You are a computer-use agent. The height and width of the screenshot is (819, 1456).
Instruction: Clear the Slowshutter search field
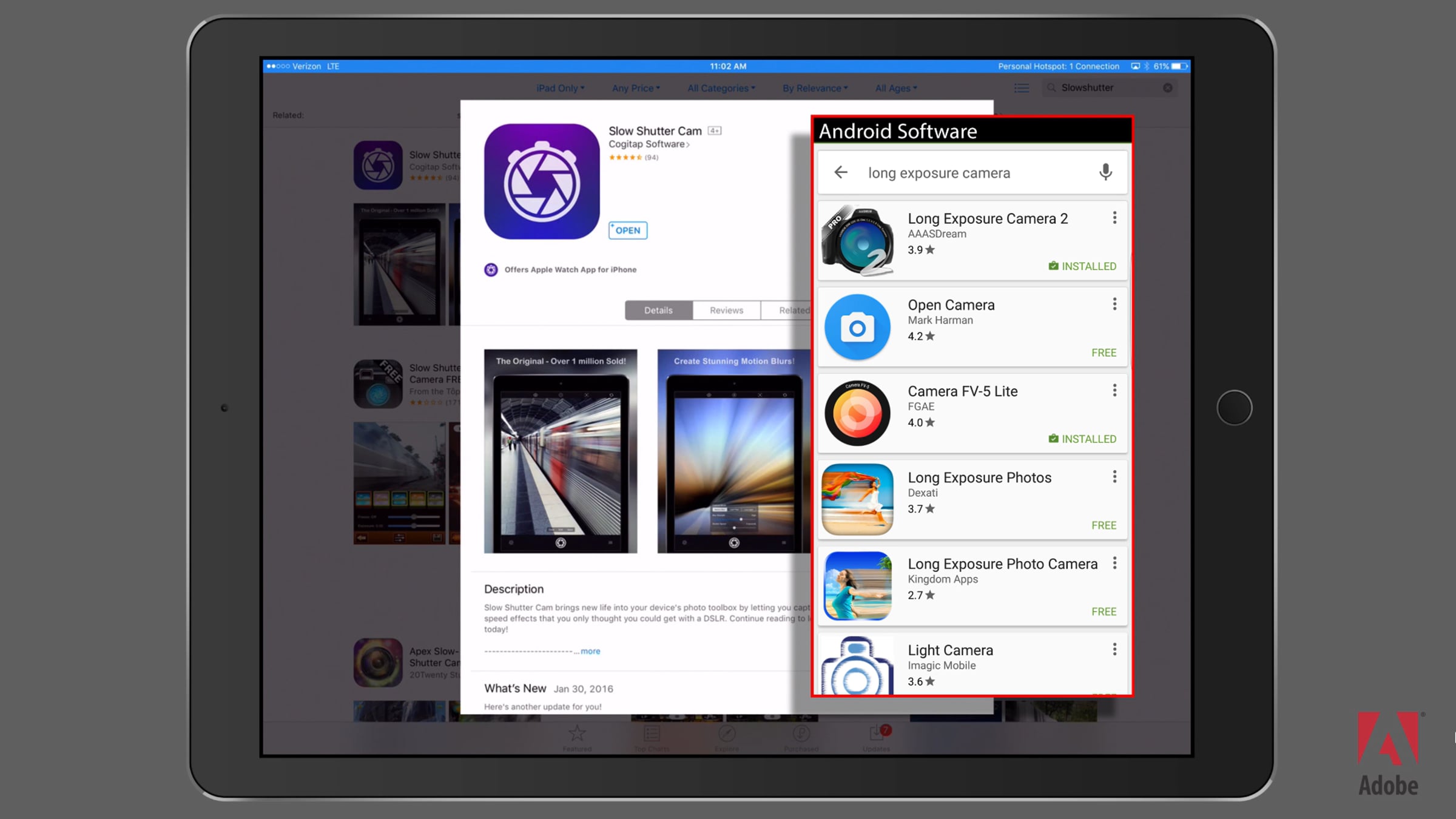1167,88
